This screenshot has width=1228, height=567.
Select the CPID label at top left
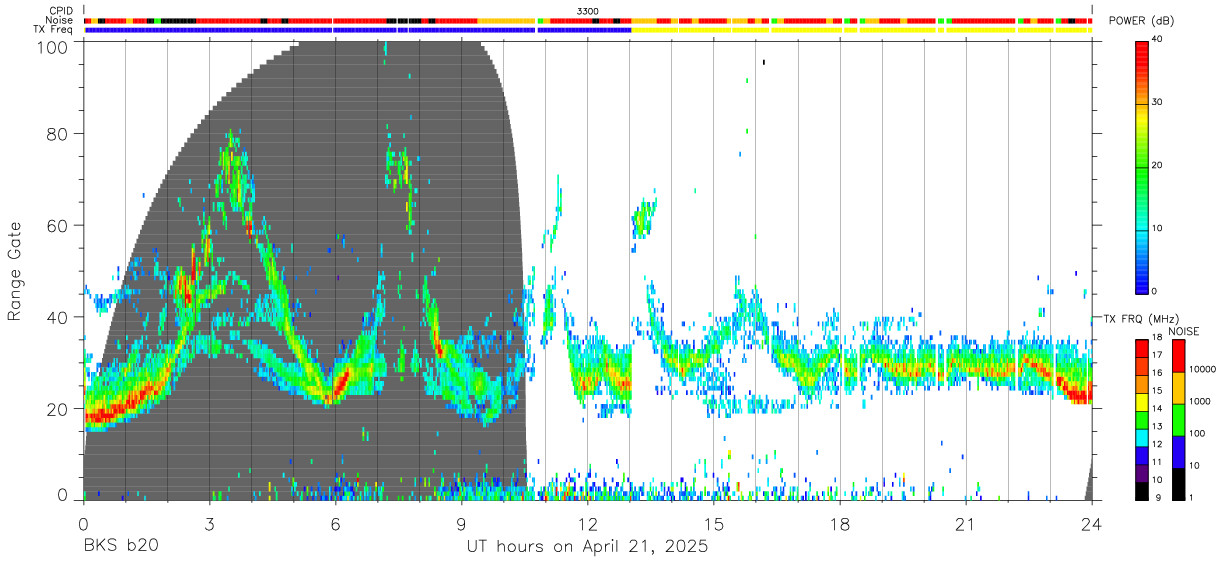pyautogui.click(x=61, y=11)
